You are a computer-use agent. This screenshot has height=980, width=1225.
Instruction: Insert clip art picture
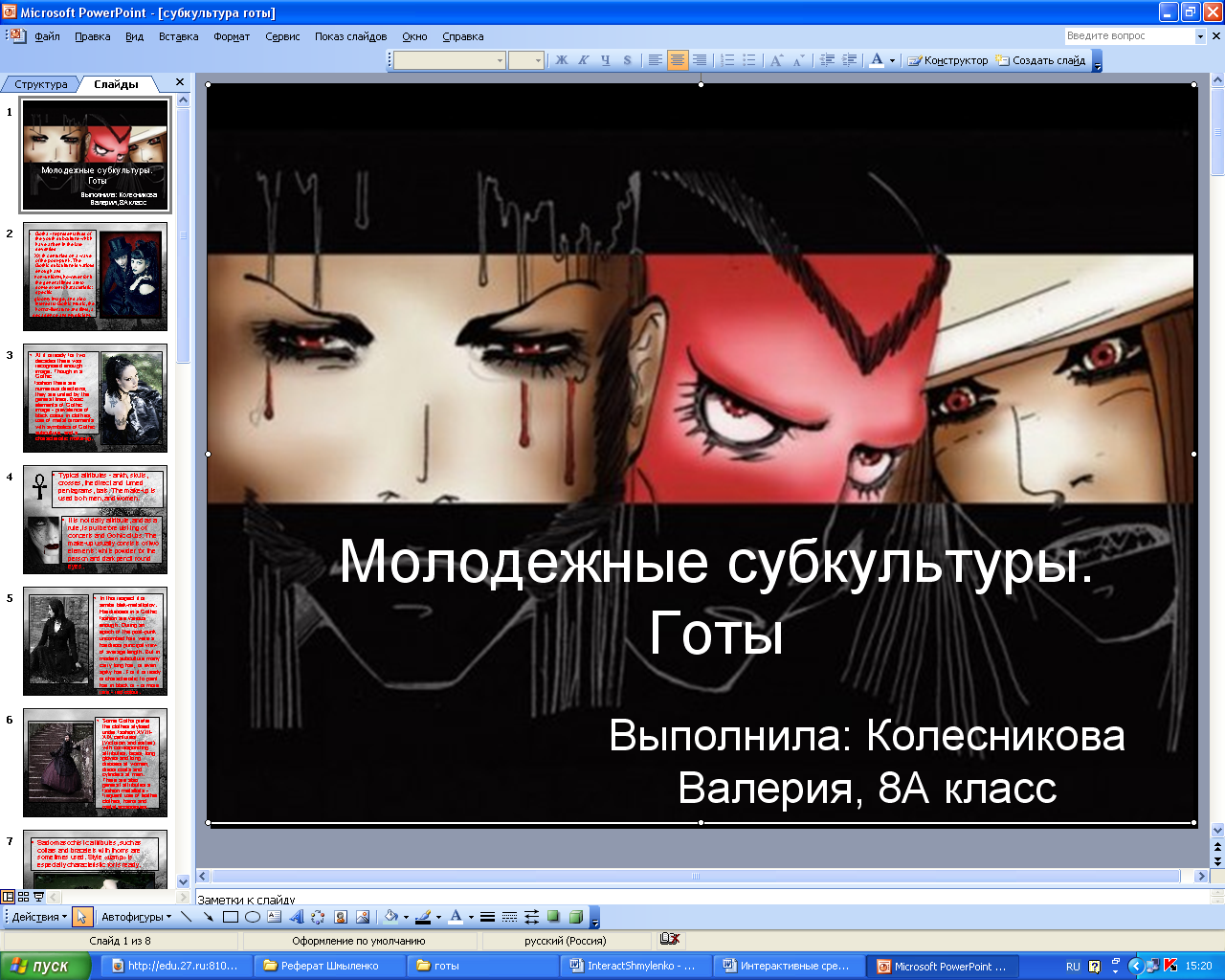(x=341, y=917)
